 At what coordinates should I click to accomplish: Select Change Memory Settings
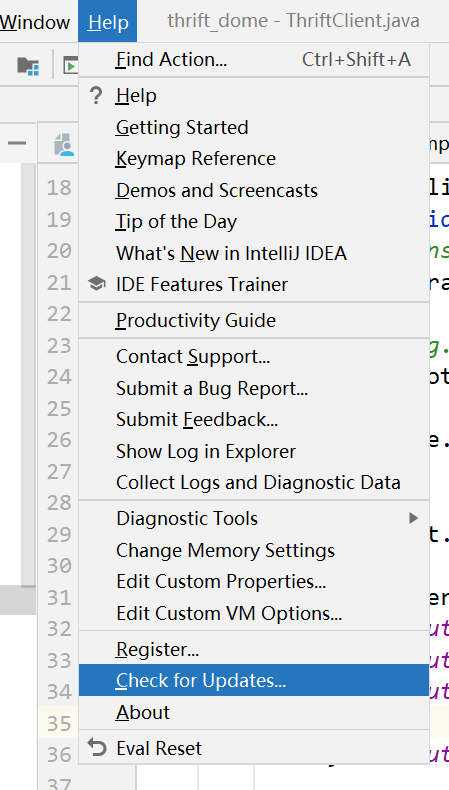tap(254, 550)
